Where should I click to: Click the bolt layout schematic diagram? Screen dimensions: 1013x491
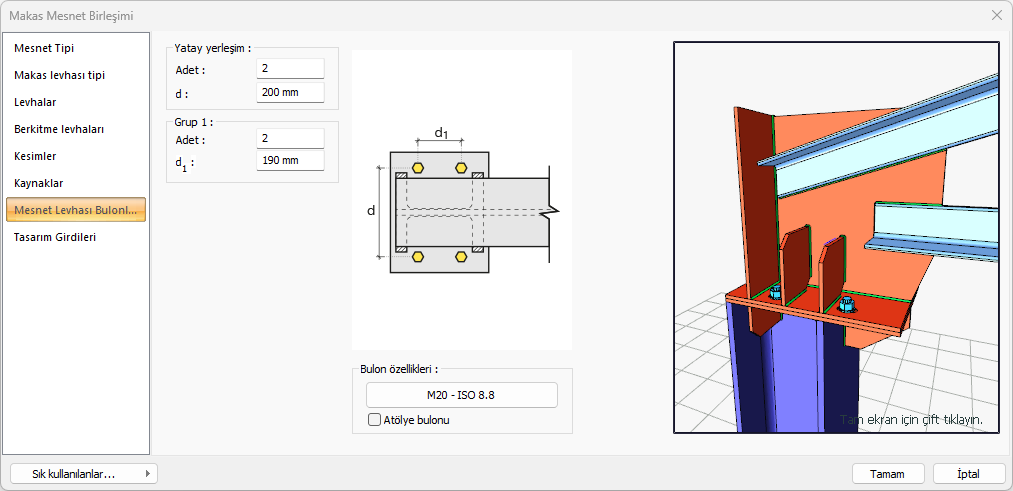[462, 200]
